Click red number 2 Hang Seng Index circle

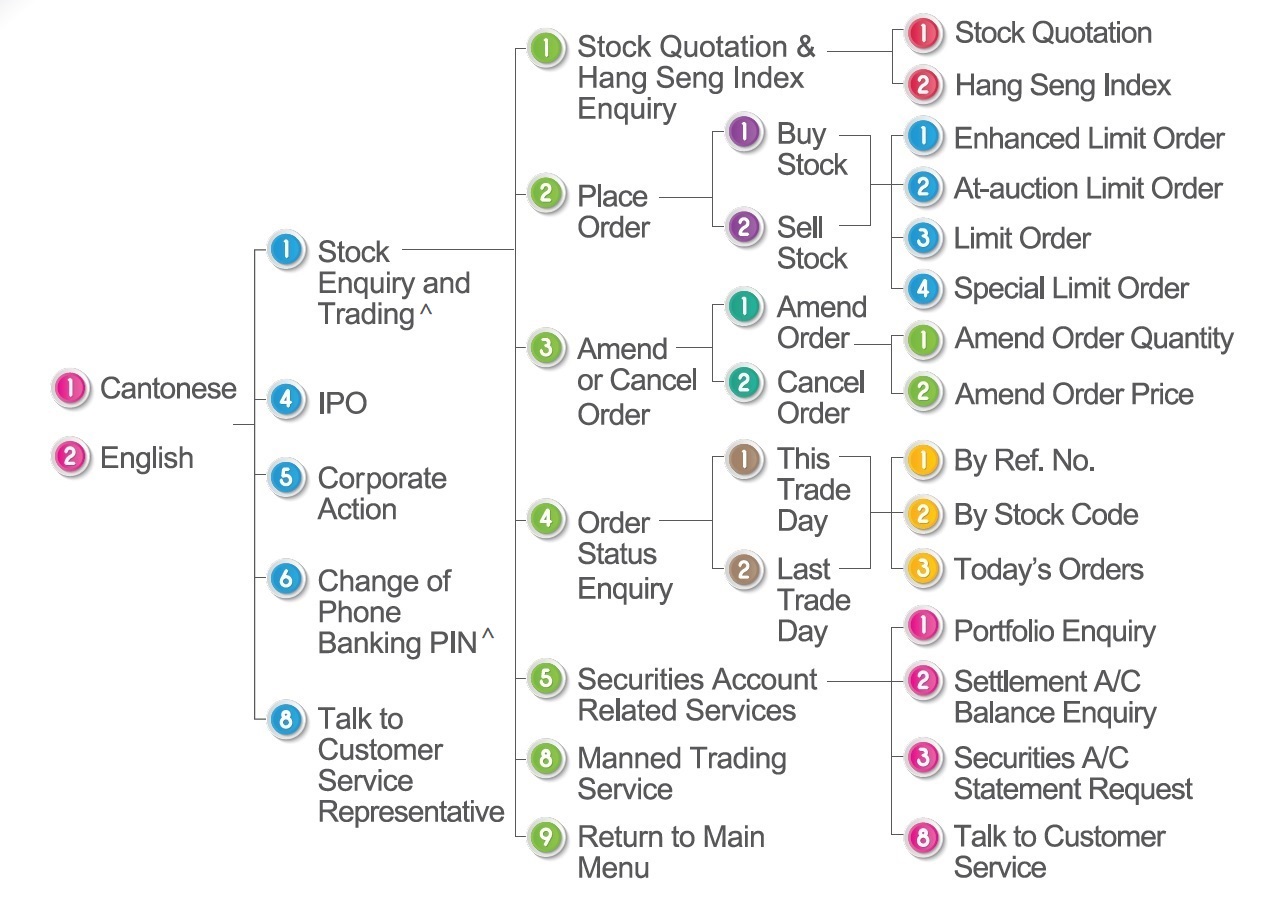pyautogui.click(x=923, y=85)
